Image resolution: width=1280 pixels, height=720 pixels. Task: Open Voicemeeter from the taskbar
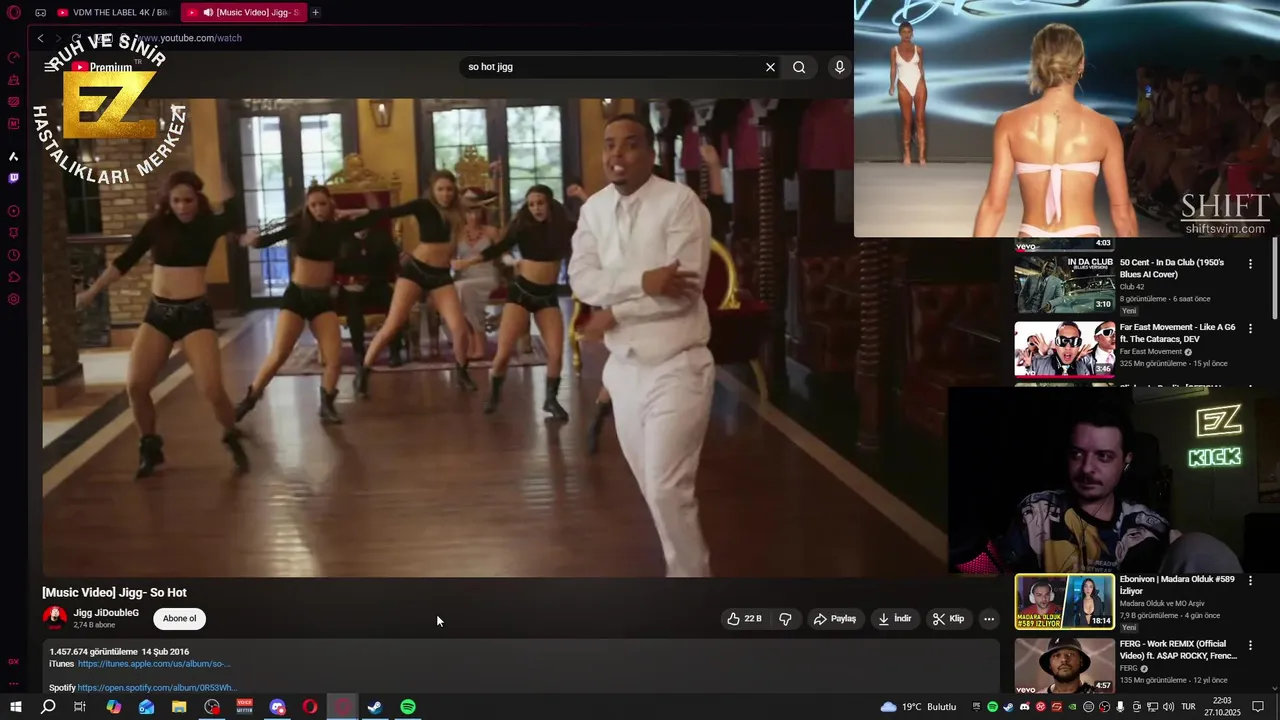click(244, 707)
